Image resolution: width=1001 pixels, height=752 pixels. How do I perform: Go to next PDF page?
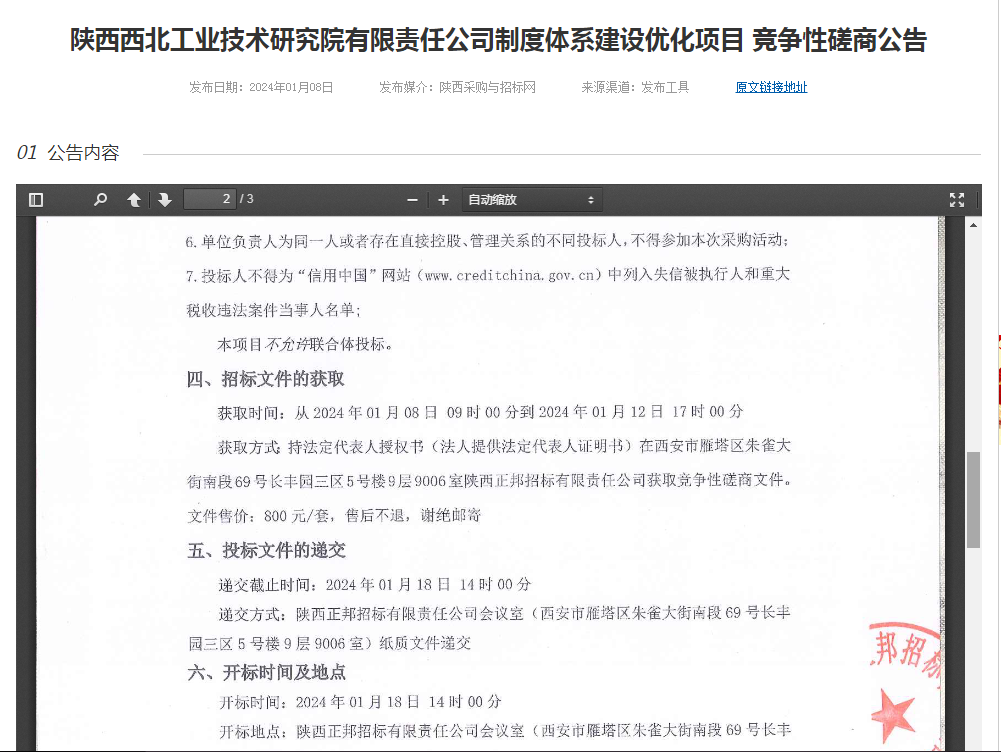tap(165, 200)
